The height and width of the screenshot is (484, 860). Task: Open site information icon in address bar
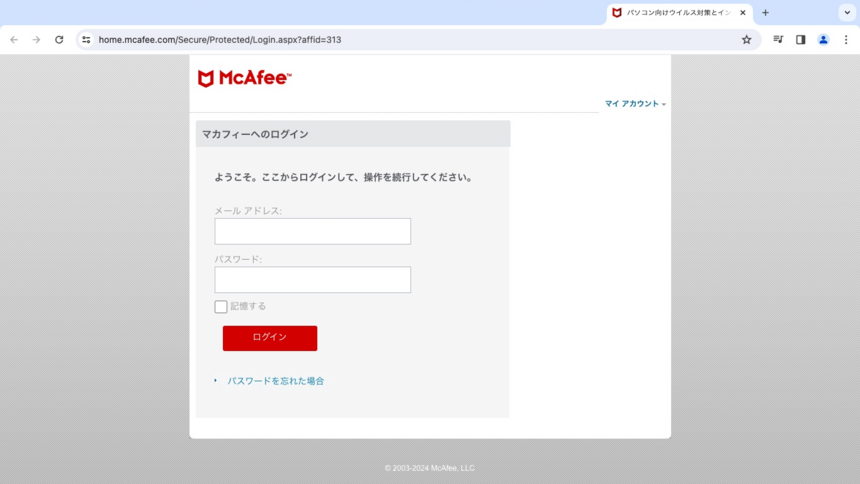(x=86, y=40)
